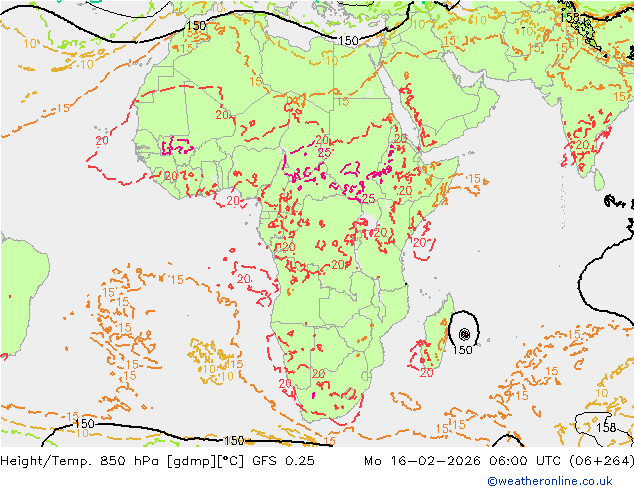Click the '158' height label near Australia
The image size is (634, 490).
[606, 427]
